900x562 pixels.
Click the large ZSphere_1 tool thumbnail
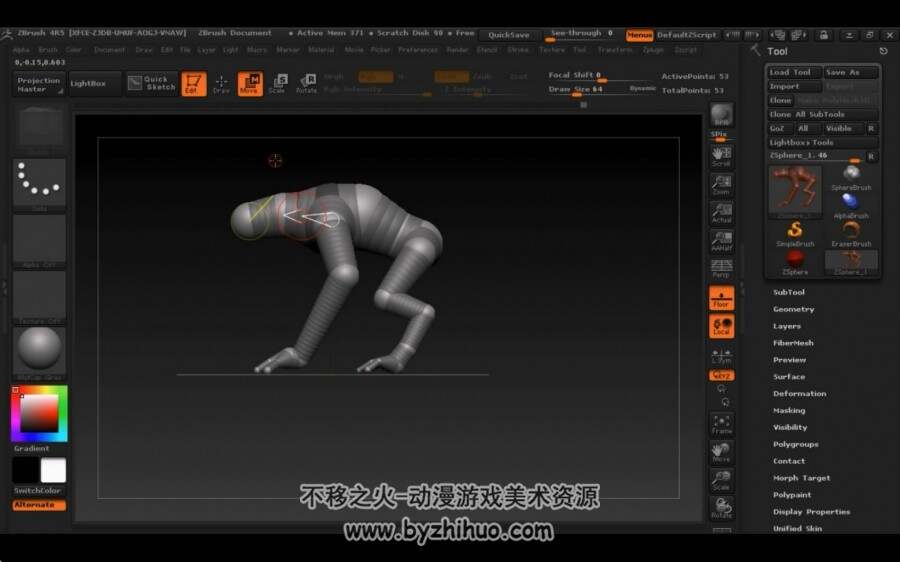[x=795, y=192]
